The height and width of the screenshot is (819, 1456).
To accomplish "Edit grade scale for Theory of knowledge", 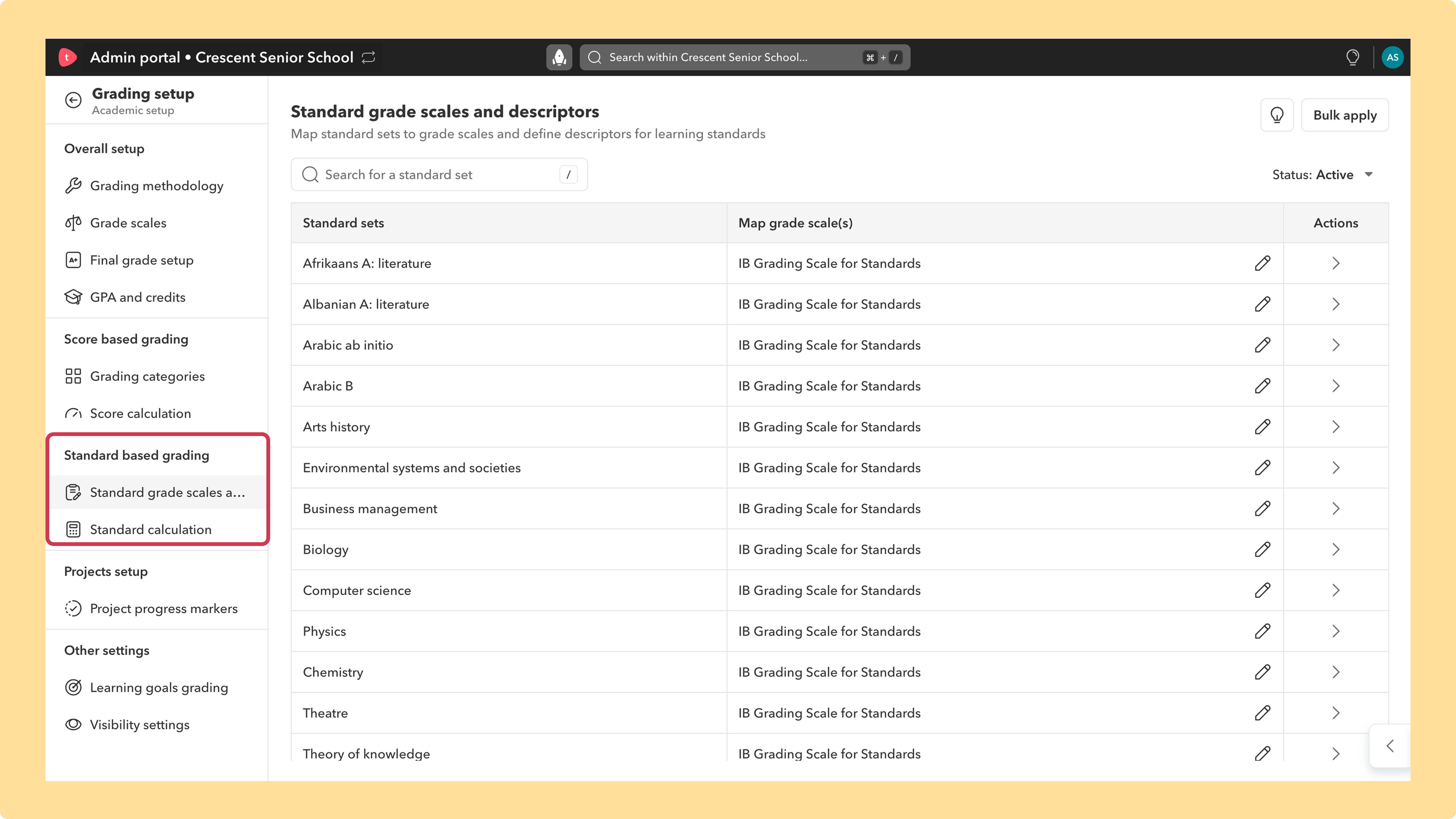I will [1263, 753].
